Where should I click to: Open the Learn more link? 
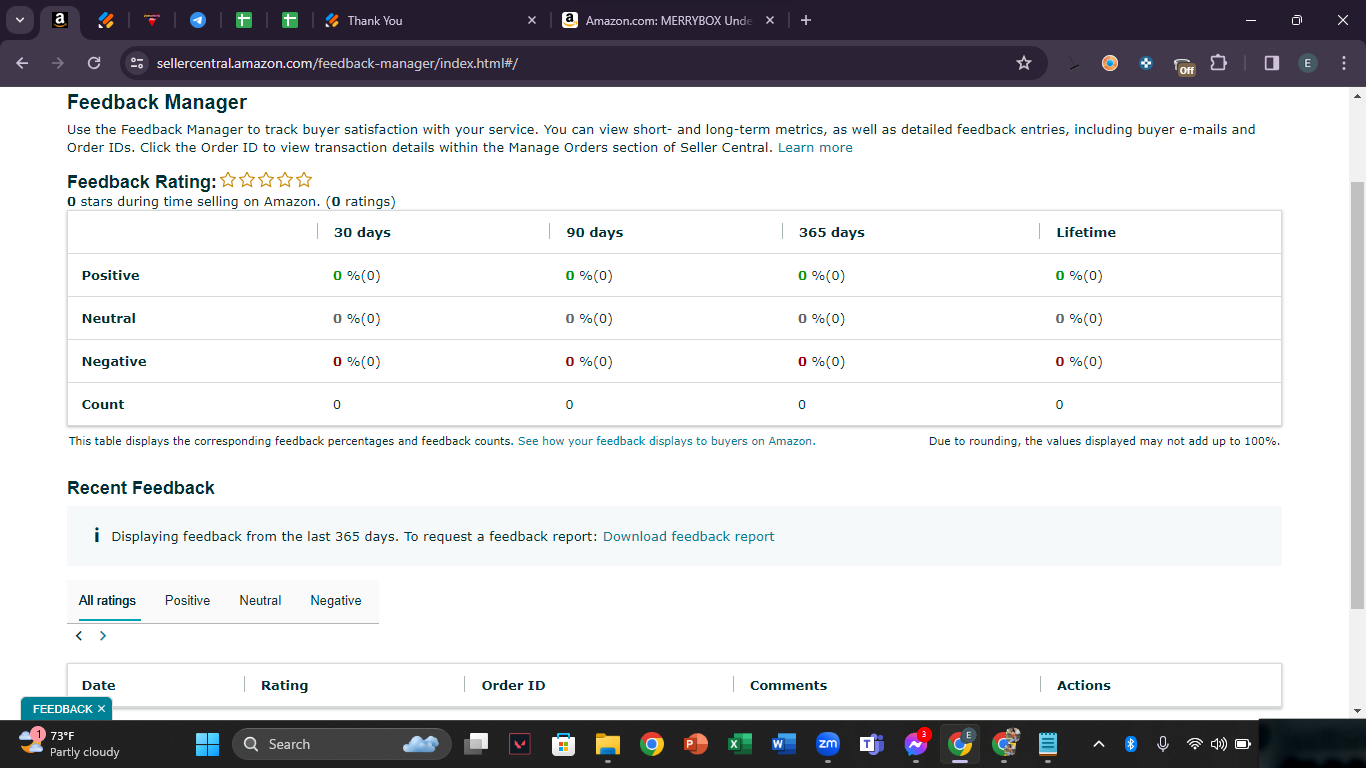tap(815, 147)
